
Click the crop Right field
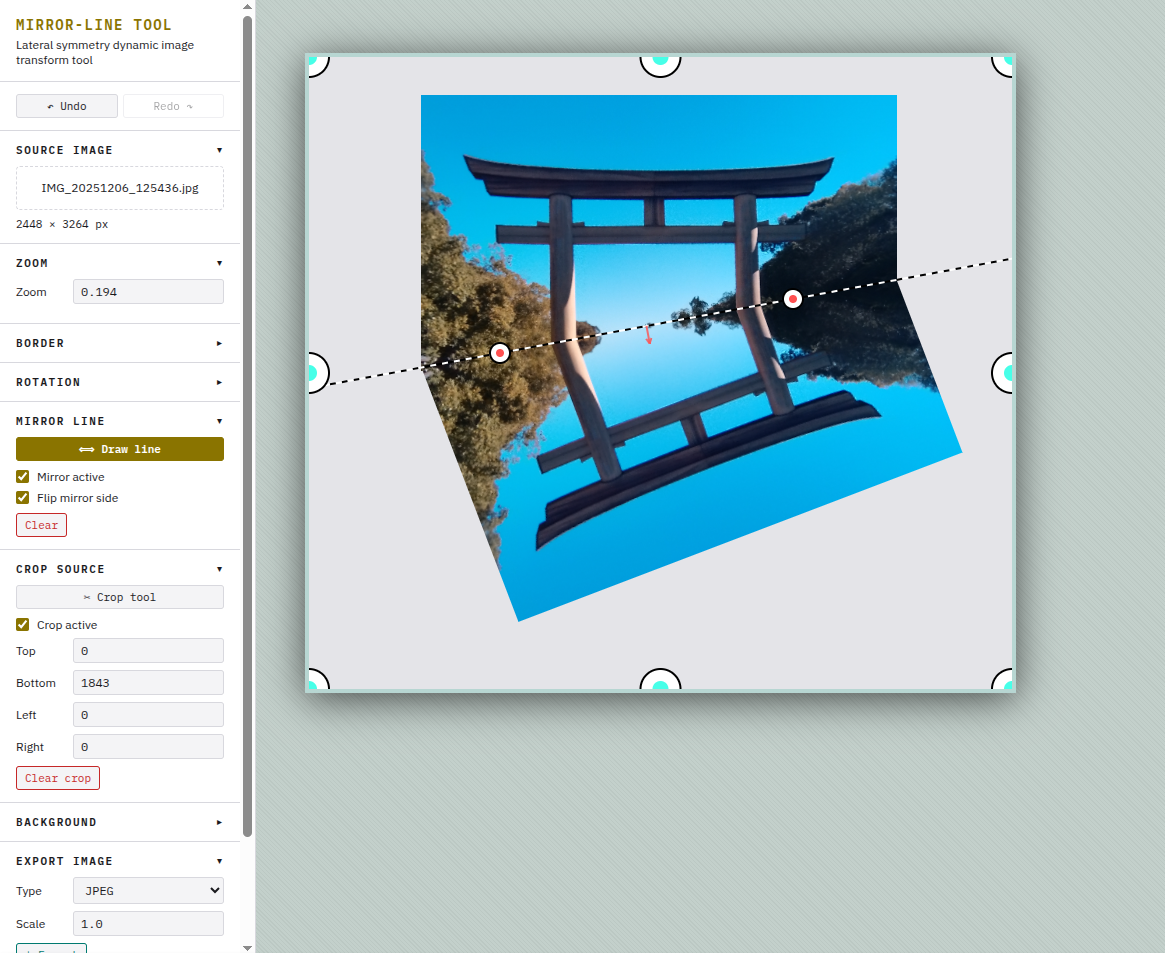(x=148, y=747)
